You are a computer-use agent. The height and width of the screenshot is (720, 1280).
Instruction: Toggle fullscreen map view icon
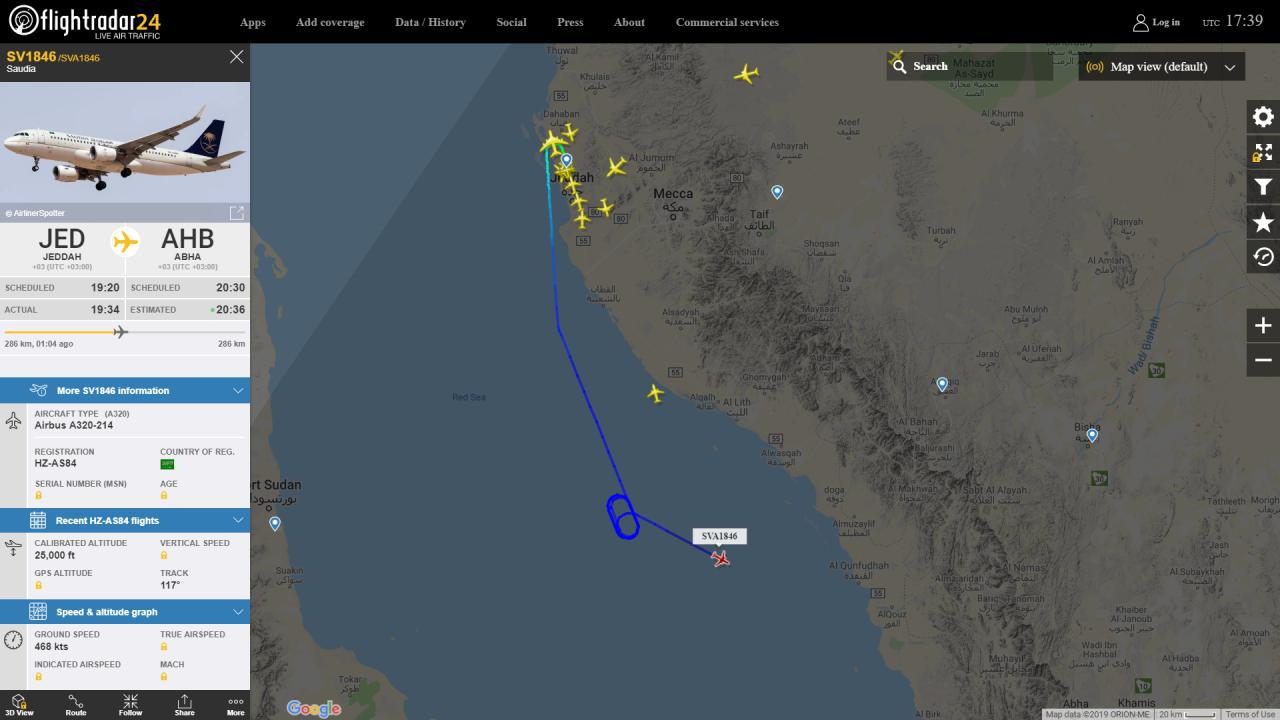(1263, 152)
